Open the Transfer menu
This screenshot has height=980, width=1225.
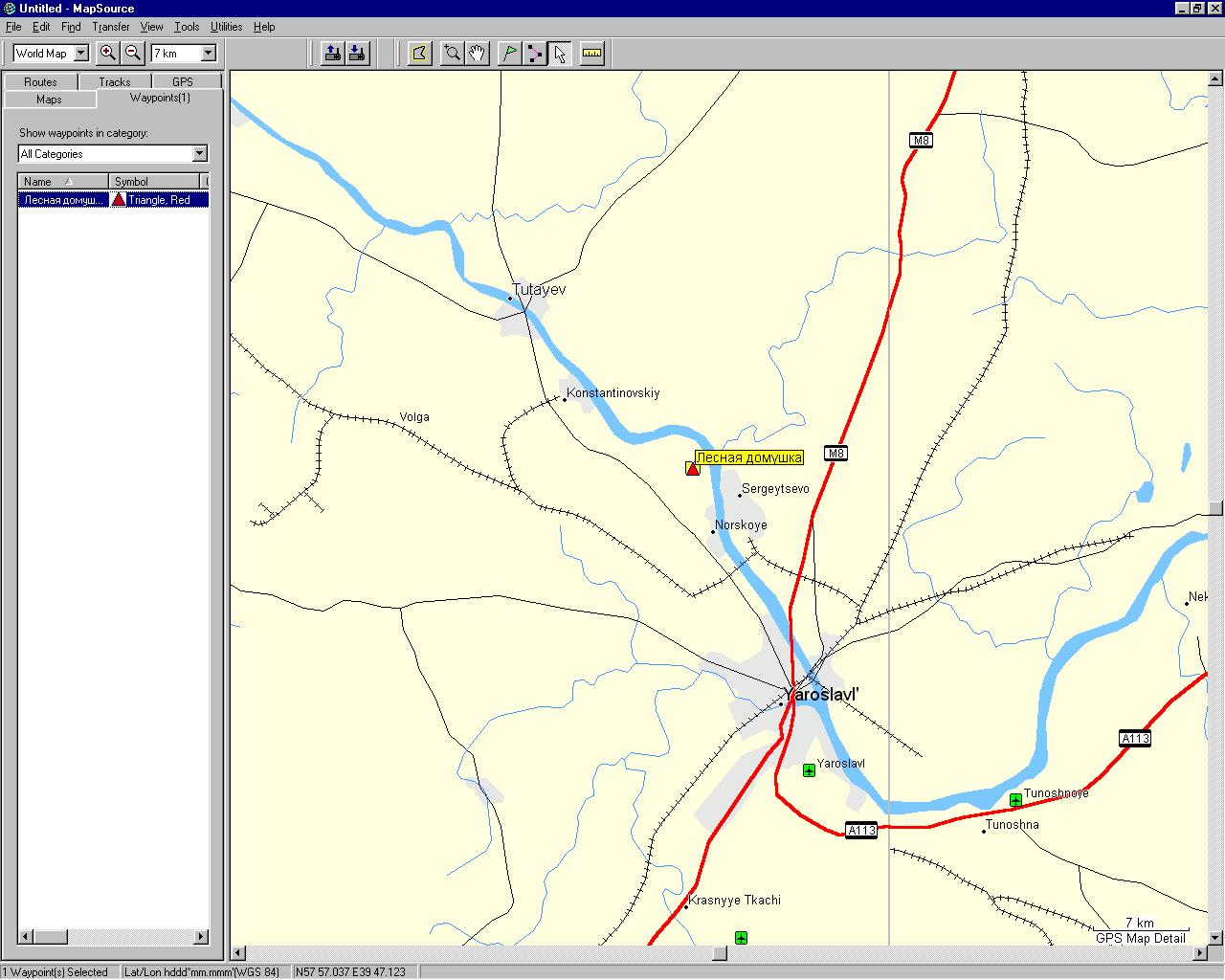(111, 27)
